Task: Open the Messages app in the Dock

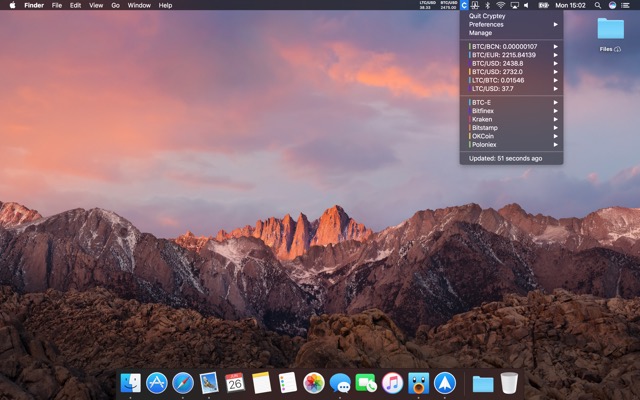Action: tap(340, 383)
